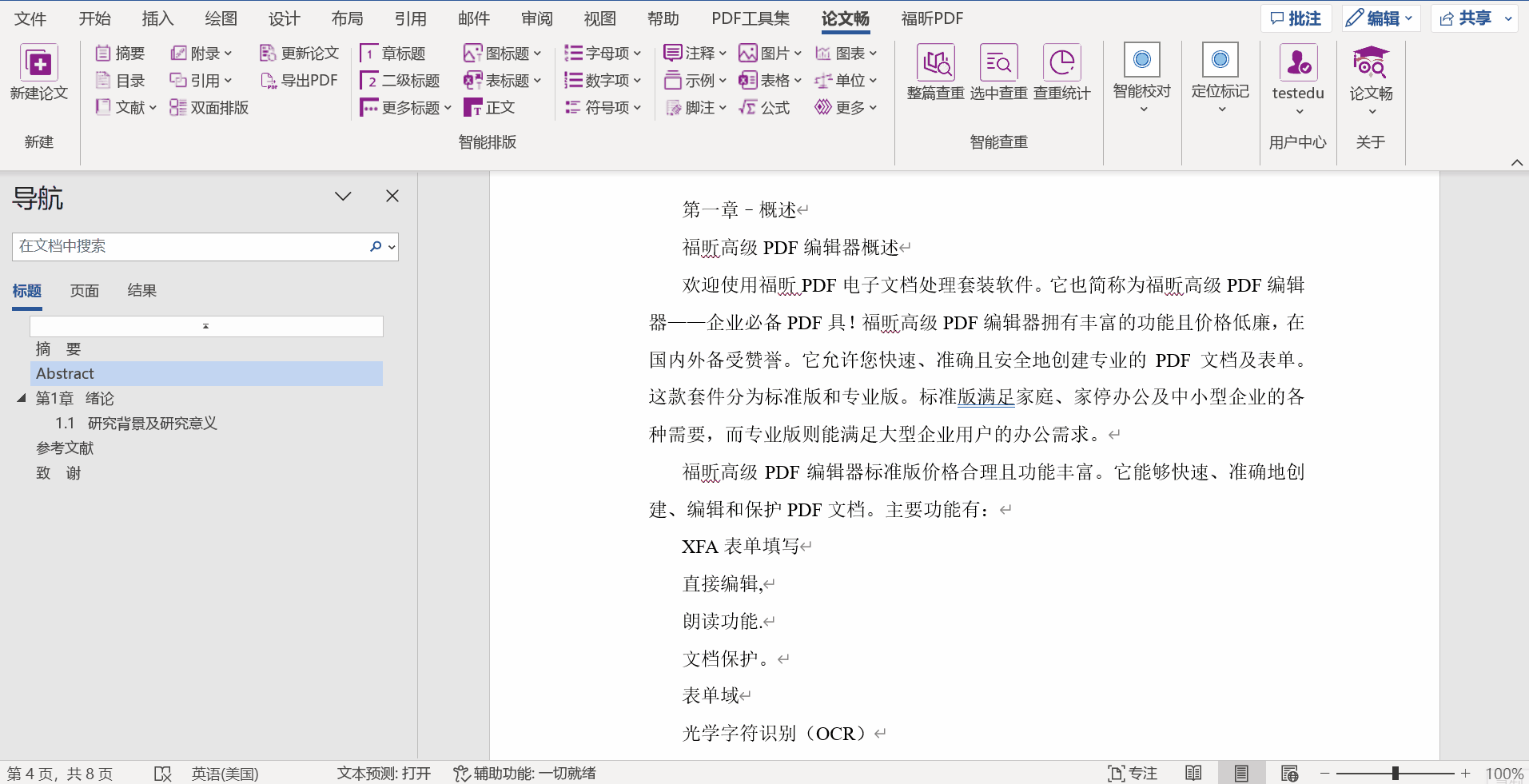Image resolution: width=1529 pixels, height=784 pixels.
Task: Apply 双面排版 layout
Action: [x=209, y=108]
